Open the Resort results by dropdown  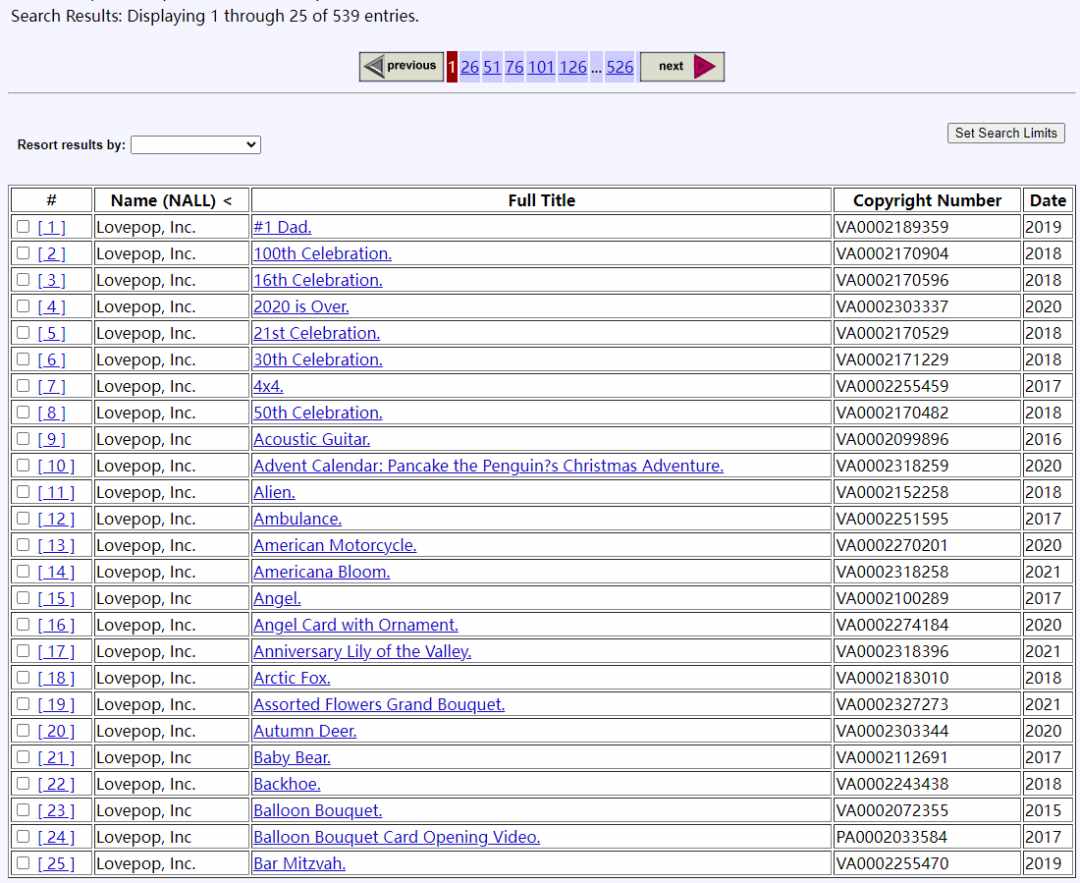click(196, 145)
